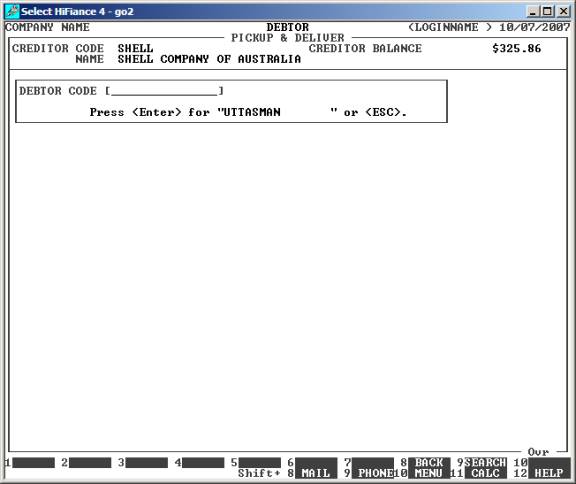576x484 pixels.
Task: Click the blank block above HELP
Action: pyautogui.click(x=549, y=462)
